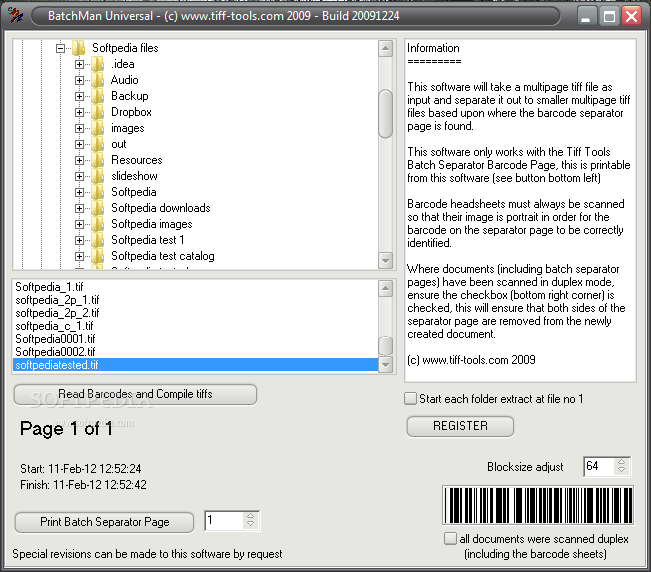
Task: Expand the images folder node
Action: pyautogui.click(x=79, y=128)
